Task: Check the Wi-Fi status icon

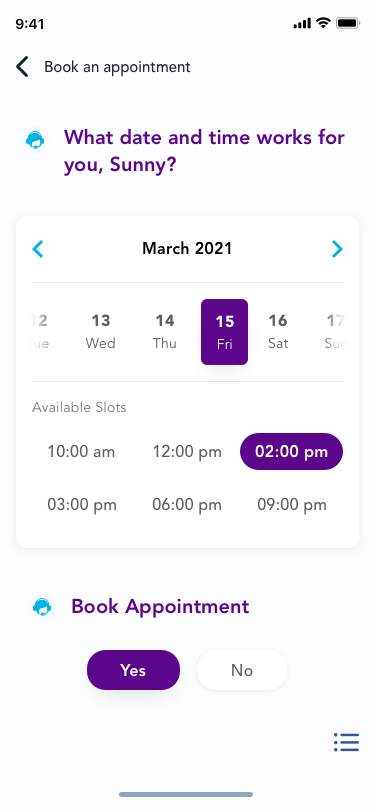Action: (x=324, y=23)
